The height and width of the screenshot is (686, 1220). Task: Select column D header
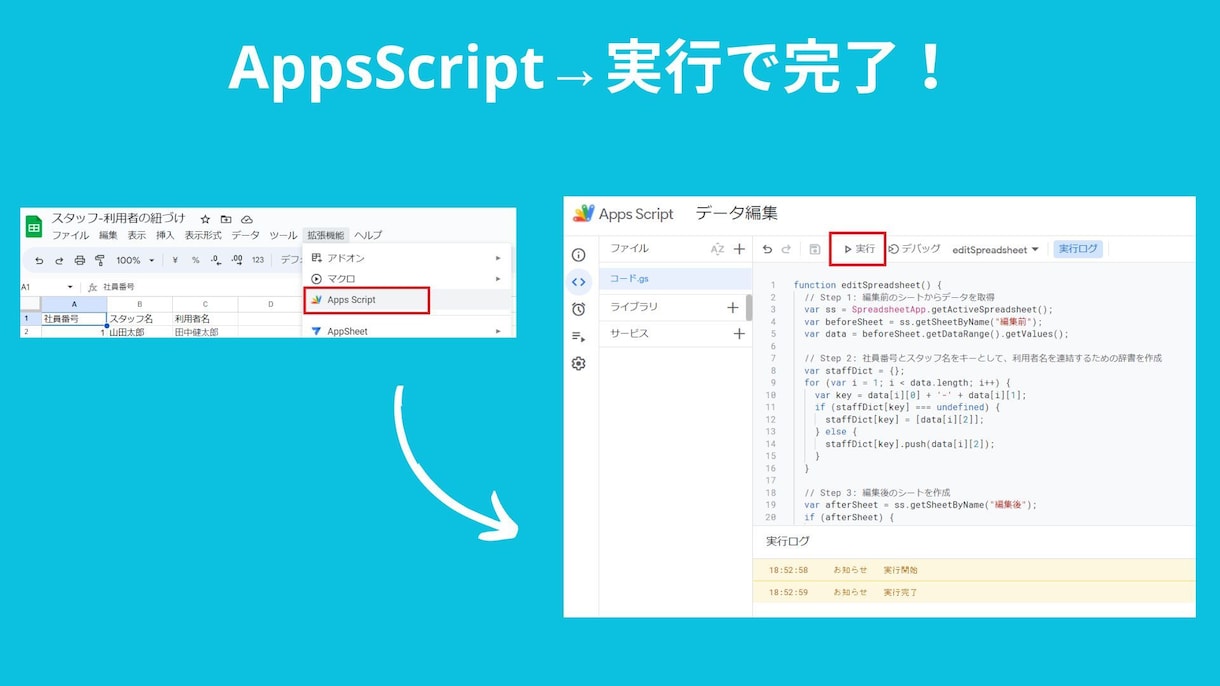270,304
